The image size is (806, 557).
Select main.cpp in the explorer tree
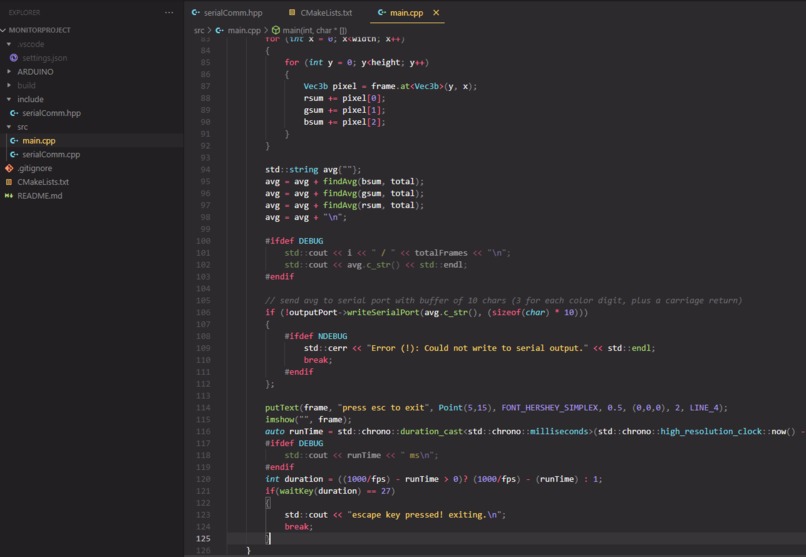(x=39, y=140)
